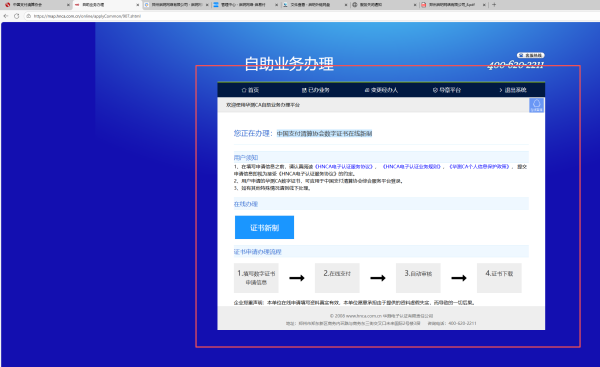Click the 证书申请办理流程 section heading
The image size is (600, 367).
258,252
